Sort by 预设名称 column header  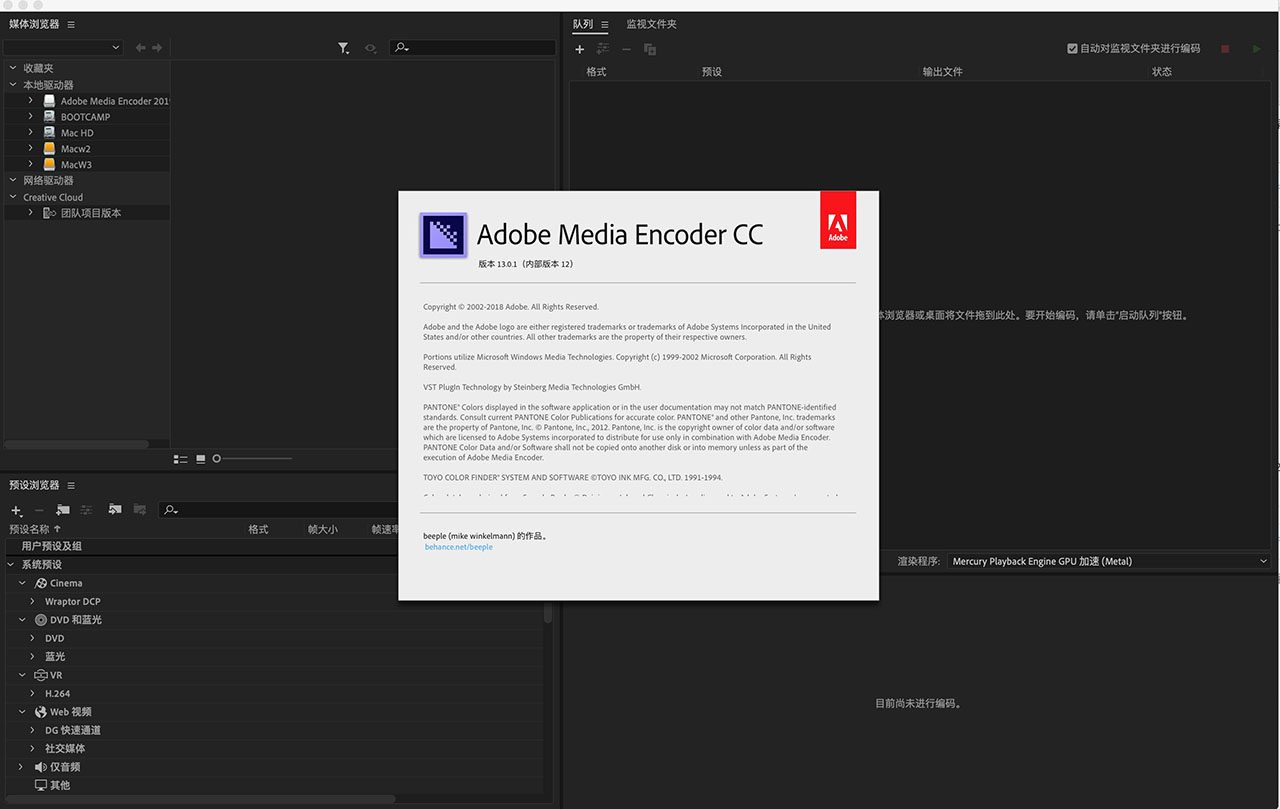click(x=35, y=529)
